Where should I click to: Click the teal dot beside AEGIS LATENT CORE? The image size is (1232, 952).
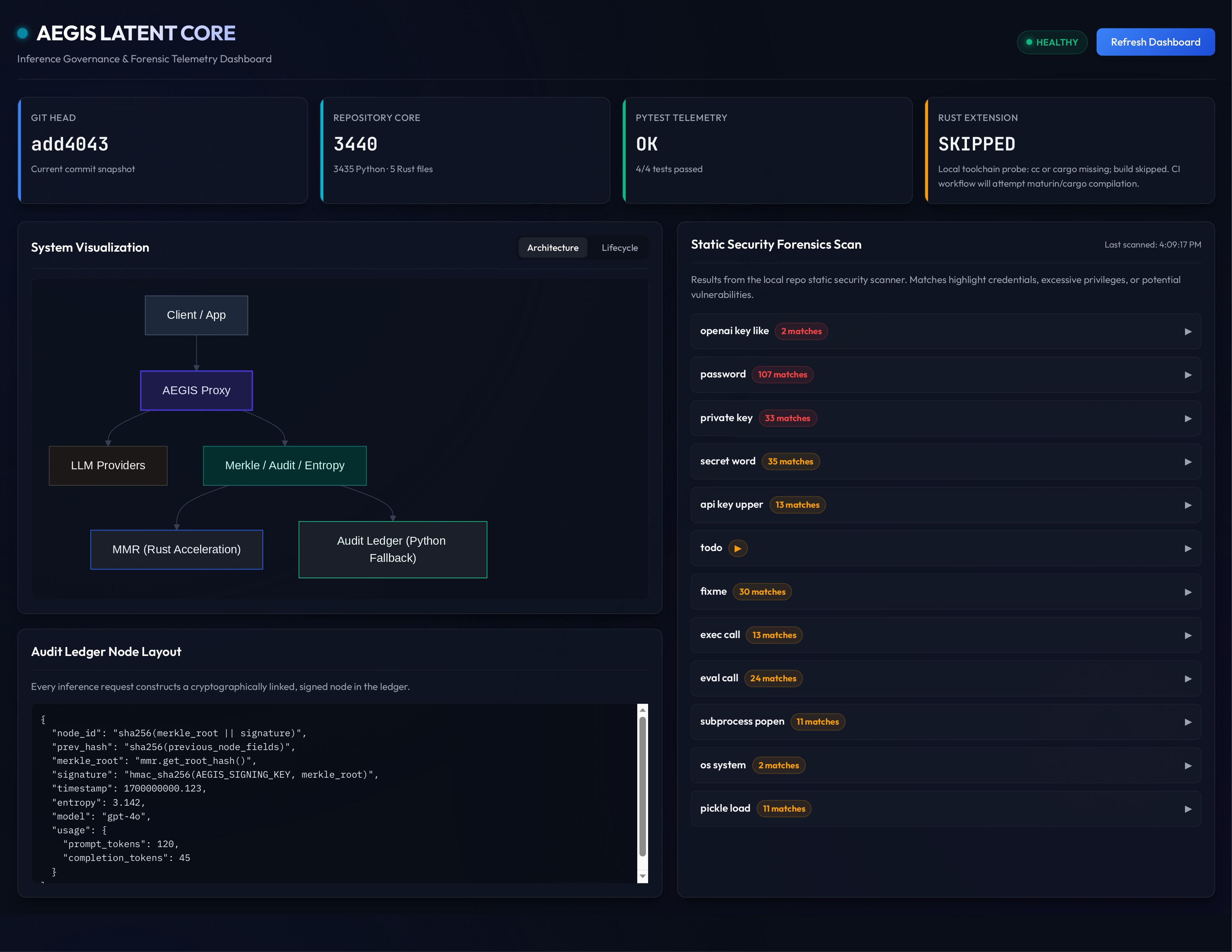pos(22,33)
